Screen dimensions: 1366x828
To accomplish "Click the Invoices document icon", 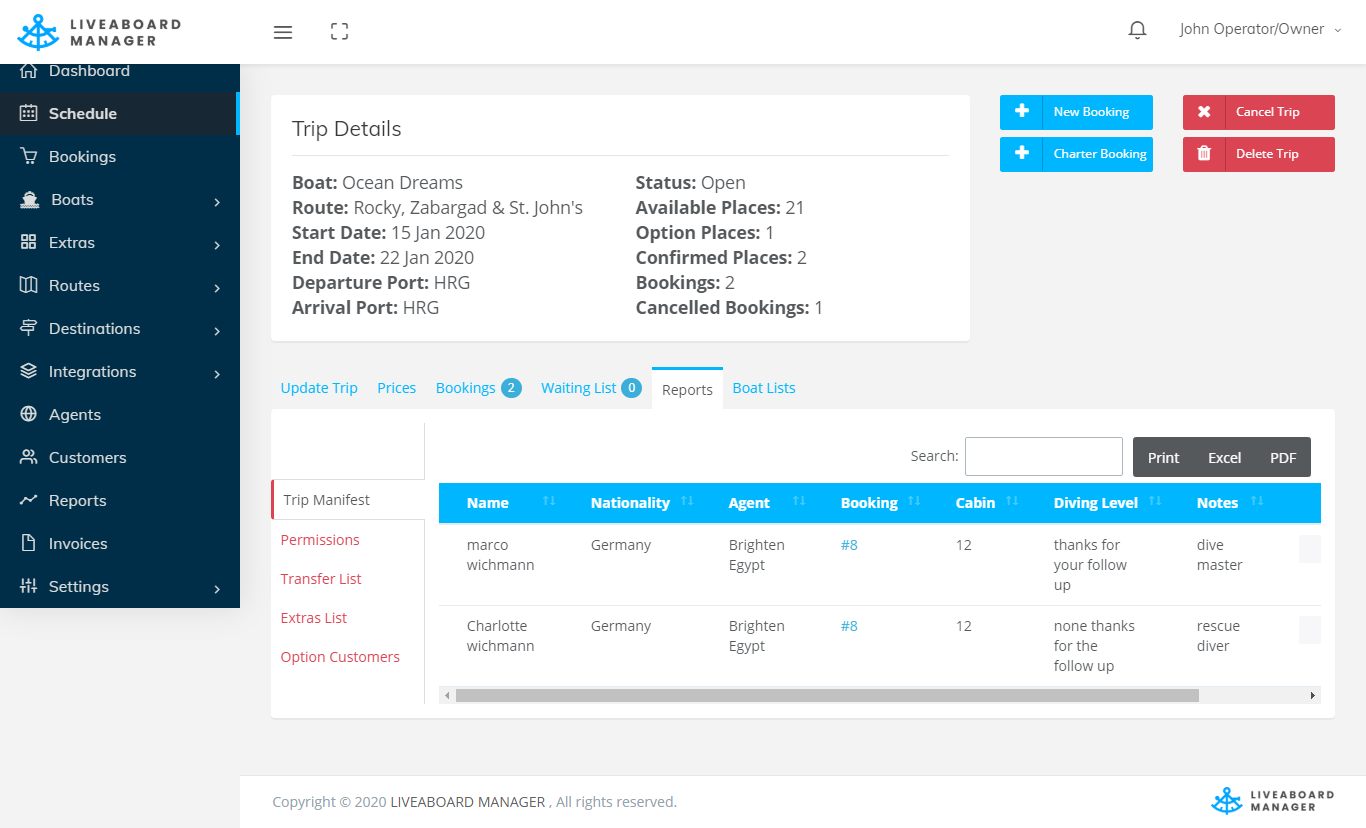I will click(29, 544).
